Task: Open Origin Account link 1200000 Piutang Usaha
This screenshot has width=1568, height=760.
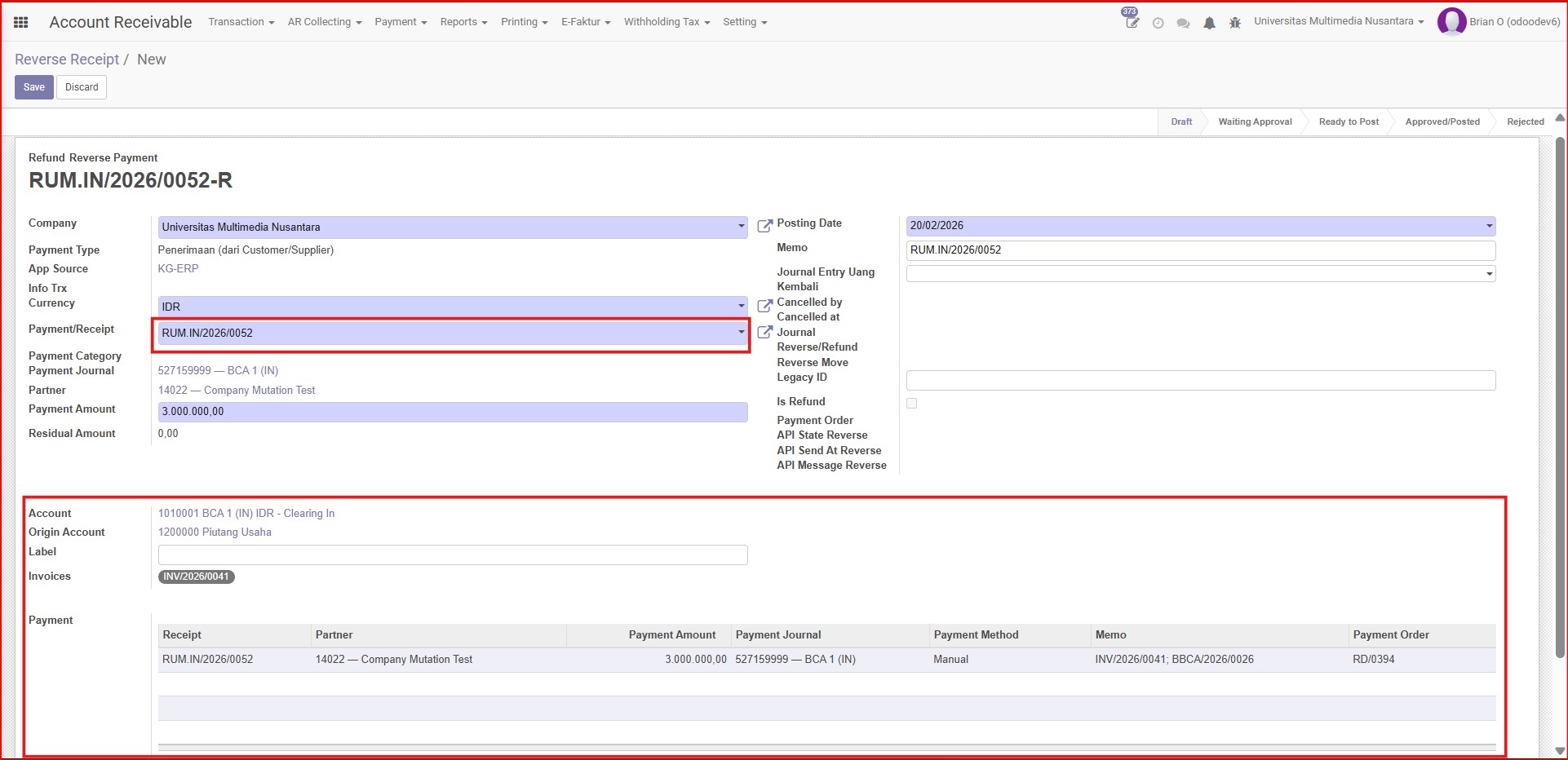Action: (x=215, y=532)
